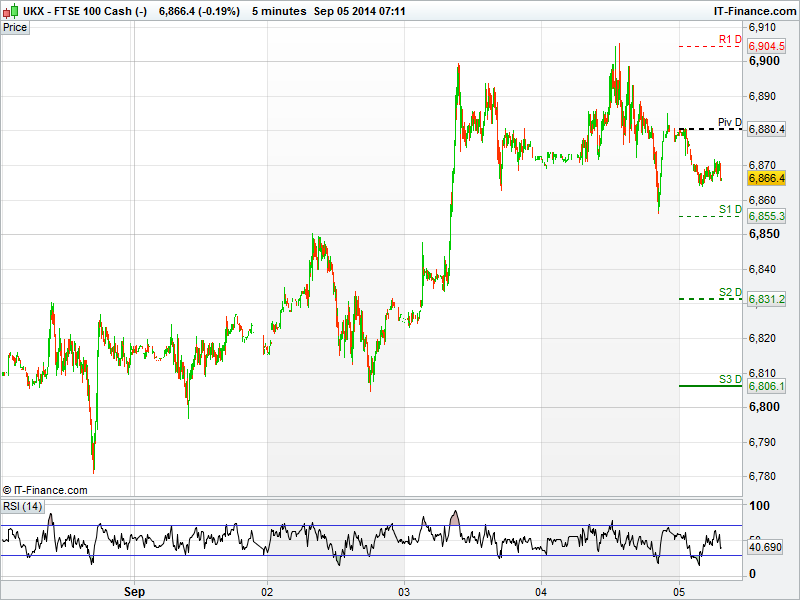Click the current price tag 6,866.4
Viewport: 800px width, 600px height.
point(767,178)
